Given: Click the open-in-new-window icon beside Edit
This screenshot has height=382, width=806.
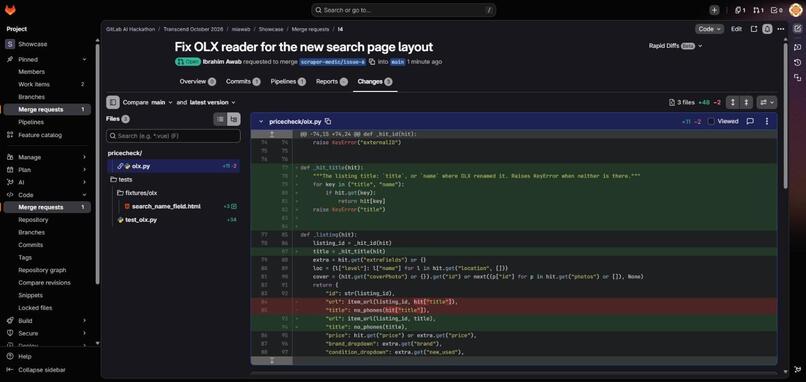Looking at the screenshot, I should (754, 29).
